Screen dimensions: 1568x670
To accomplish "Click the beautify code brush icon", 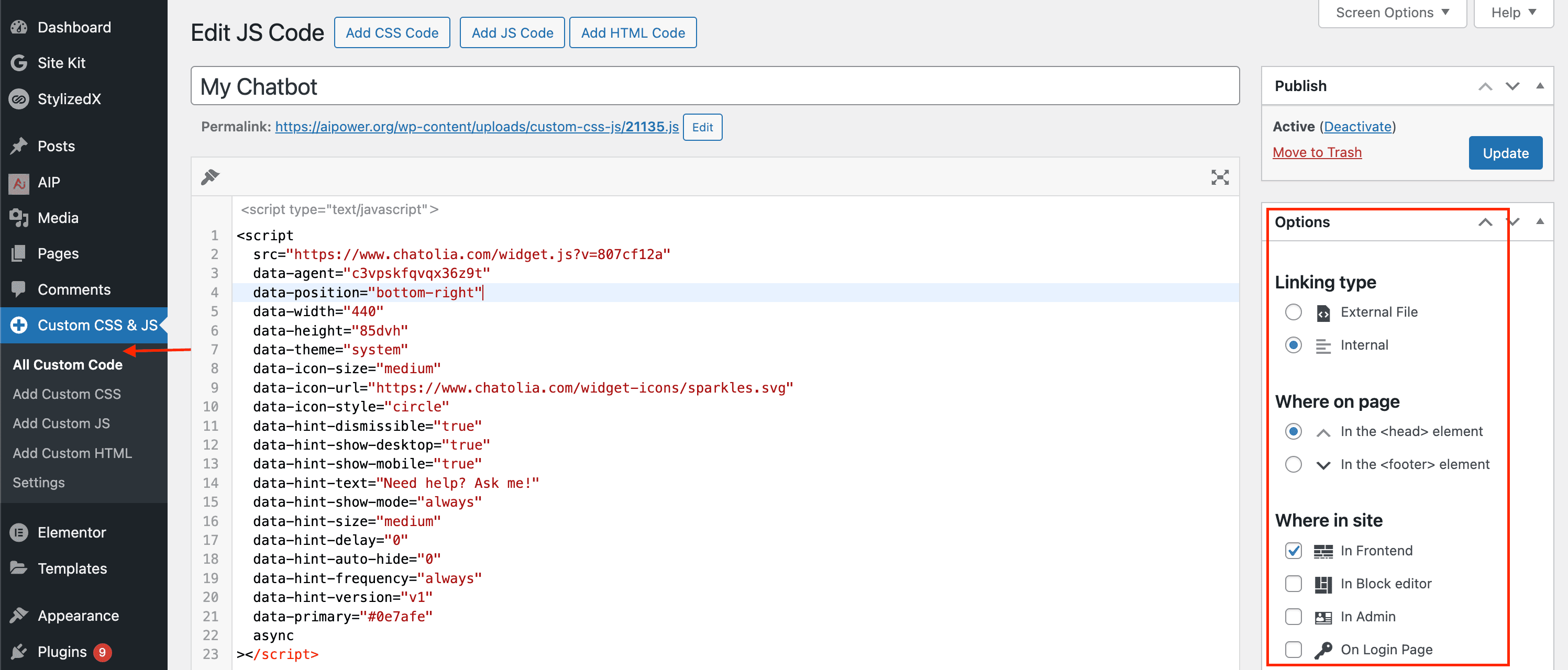I will (210, 176).
